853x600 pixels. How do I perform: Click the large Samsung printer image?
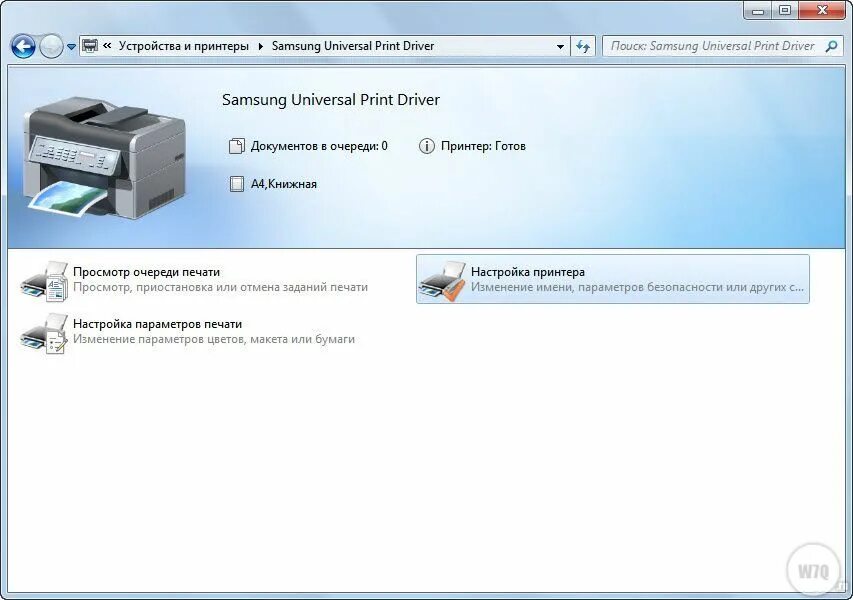(x=103, y=158)
